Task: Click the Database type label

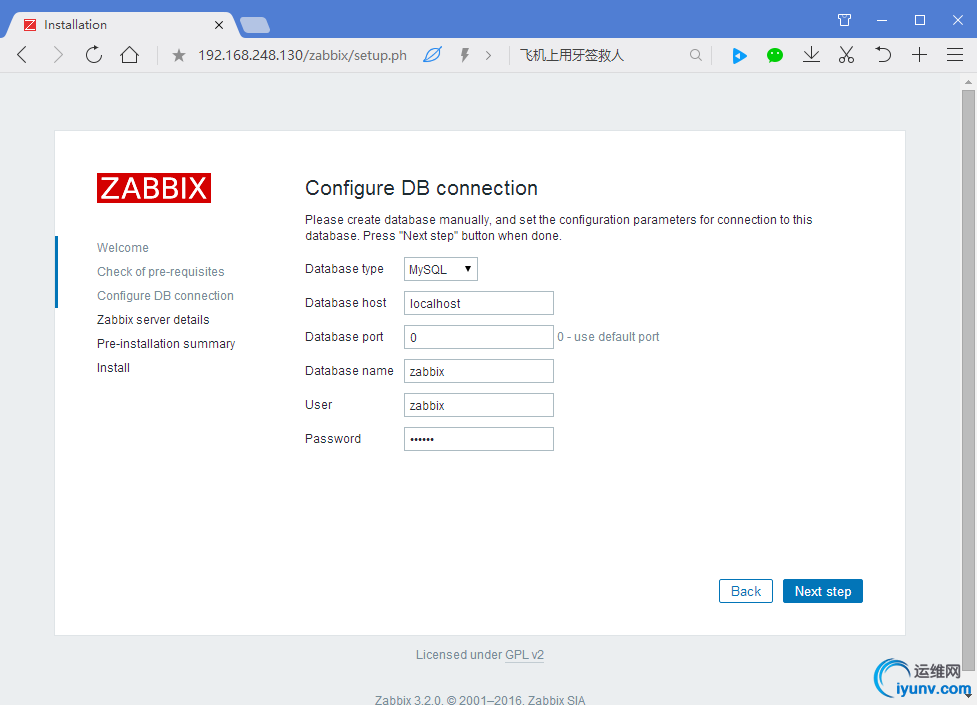Action: pyautogui.click(x=344, y=269)
